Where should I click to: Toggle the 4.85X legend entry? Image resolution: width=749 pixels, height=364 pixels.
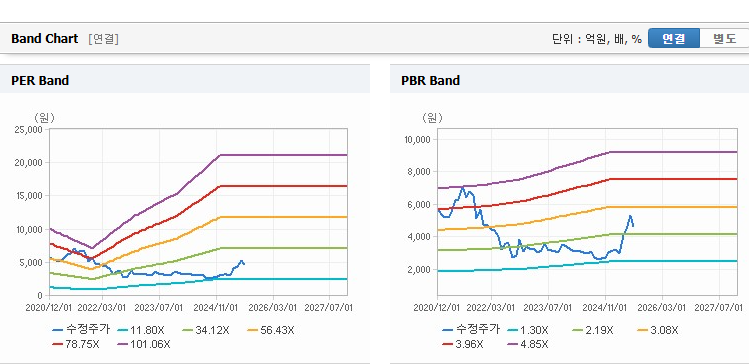click(x=528, y=344)
